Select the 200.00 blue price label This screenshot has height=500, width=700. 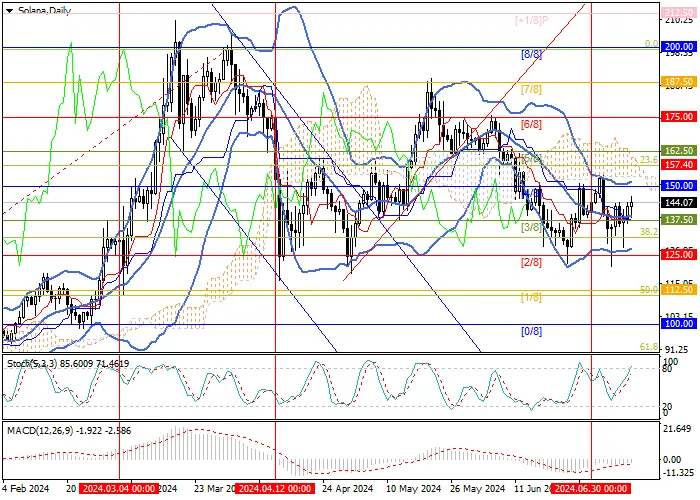(679, 47)
